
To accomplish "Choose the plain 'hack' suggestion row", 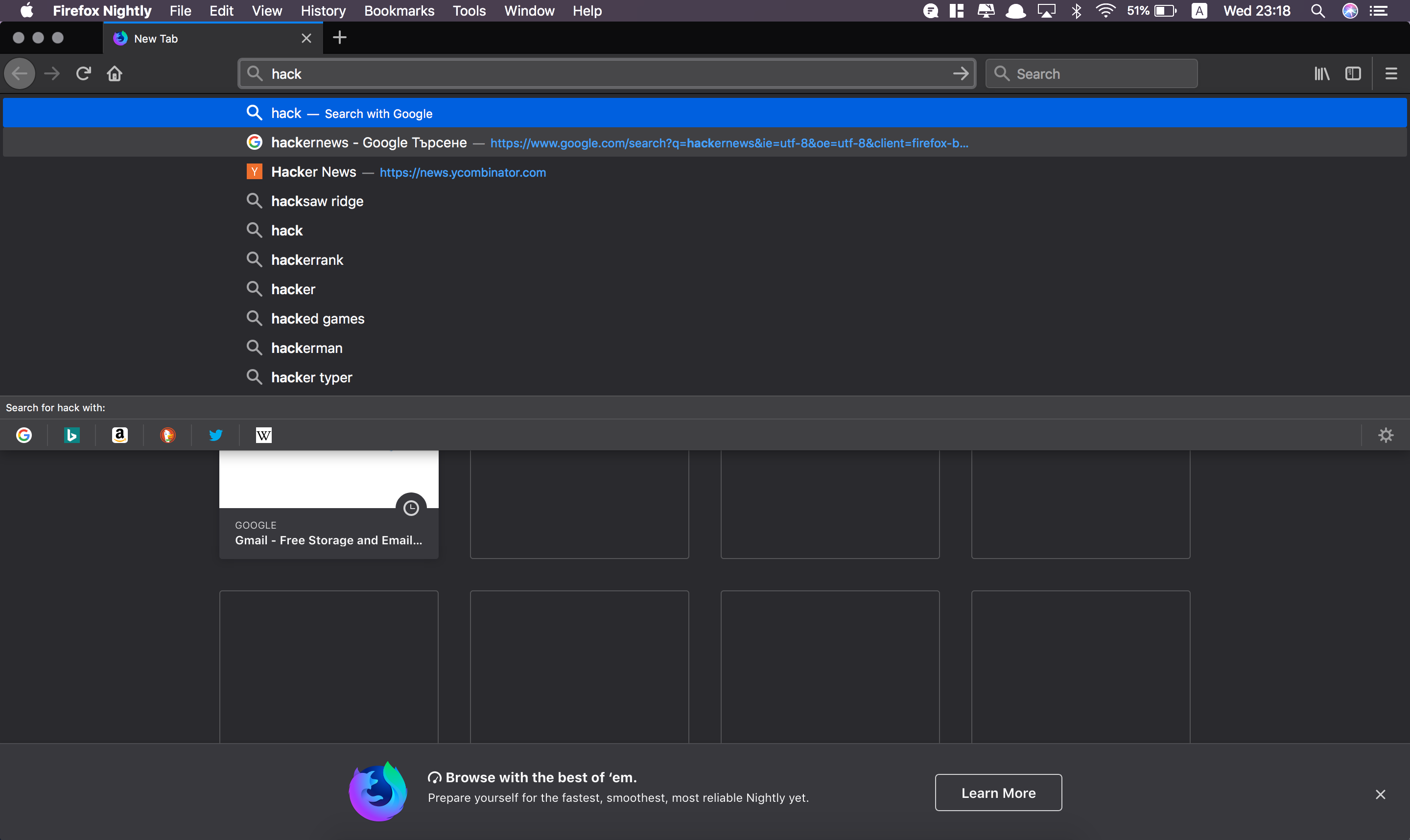I will [705, 231].
